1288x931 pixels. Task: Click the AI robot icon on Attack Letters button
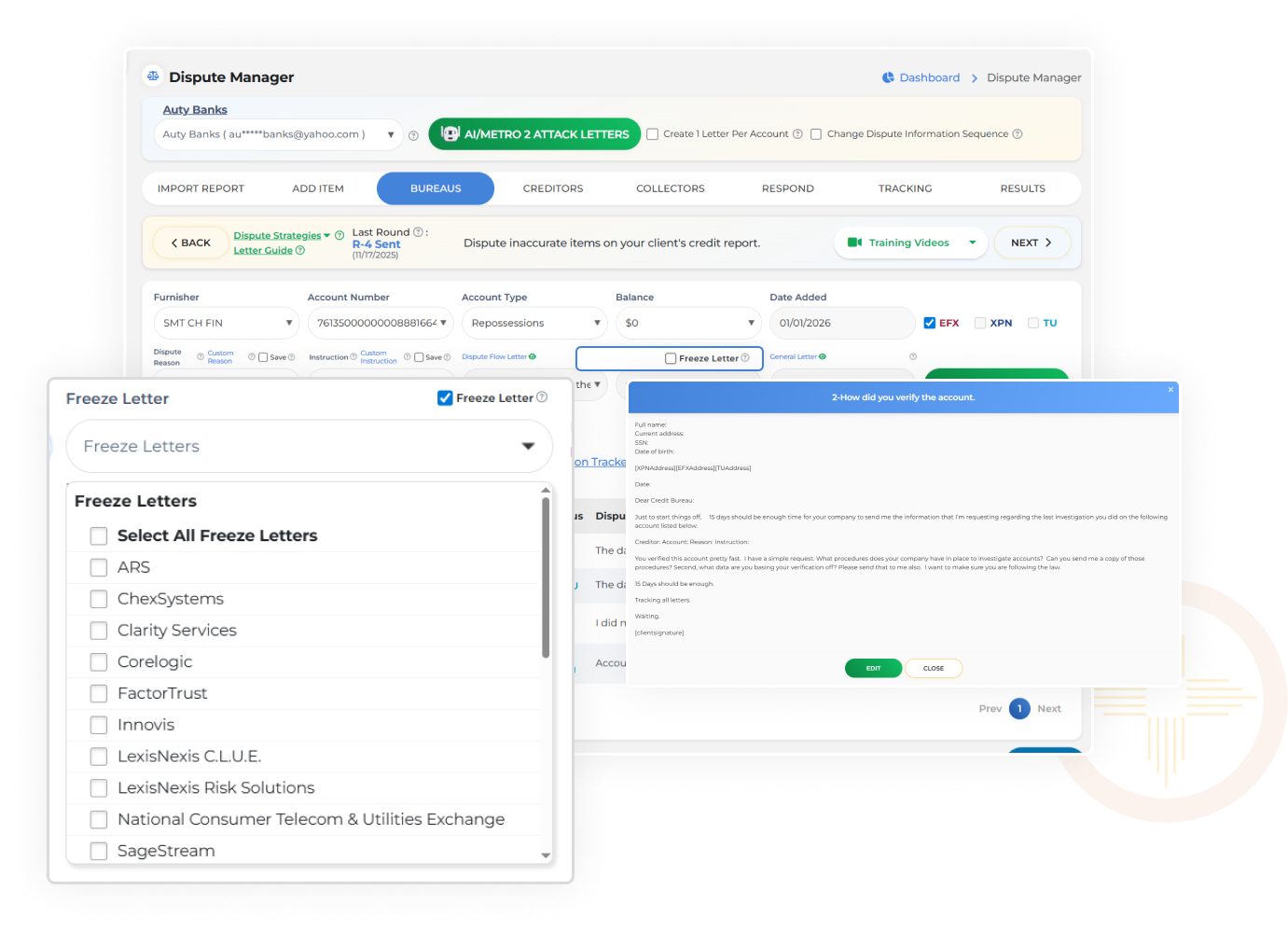[450, 134]
